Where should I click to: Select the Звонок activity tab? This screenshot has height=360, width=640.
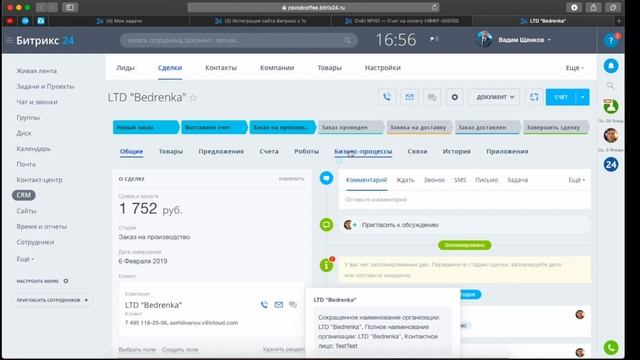click(434, 180)
